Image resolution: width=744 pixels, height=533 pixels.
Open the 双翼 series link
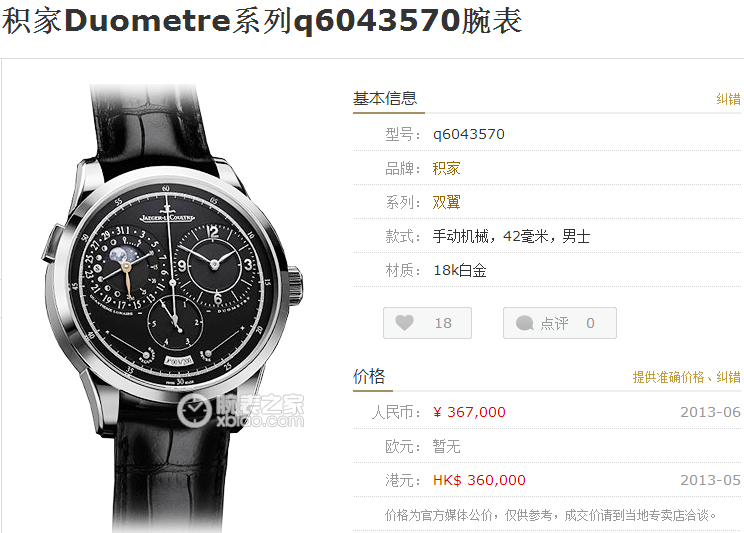click(446, 202)
